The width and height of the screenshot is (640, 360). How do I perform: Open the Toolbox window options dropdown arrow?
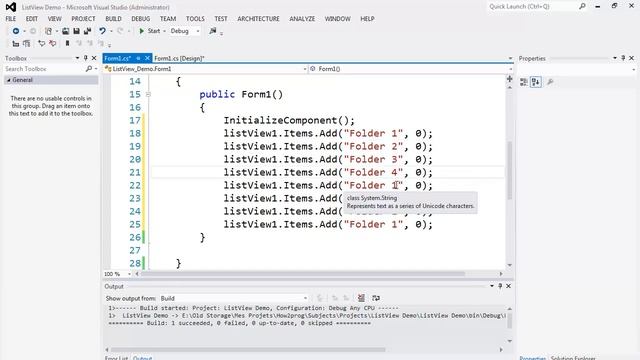[x=77, y=58]
